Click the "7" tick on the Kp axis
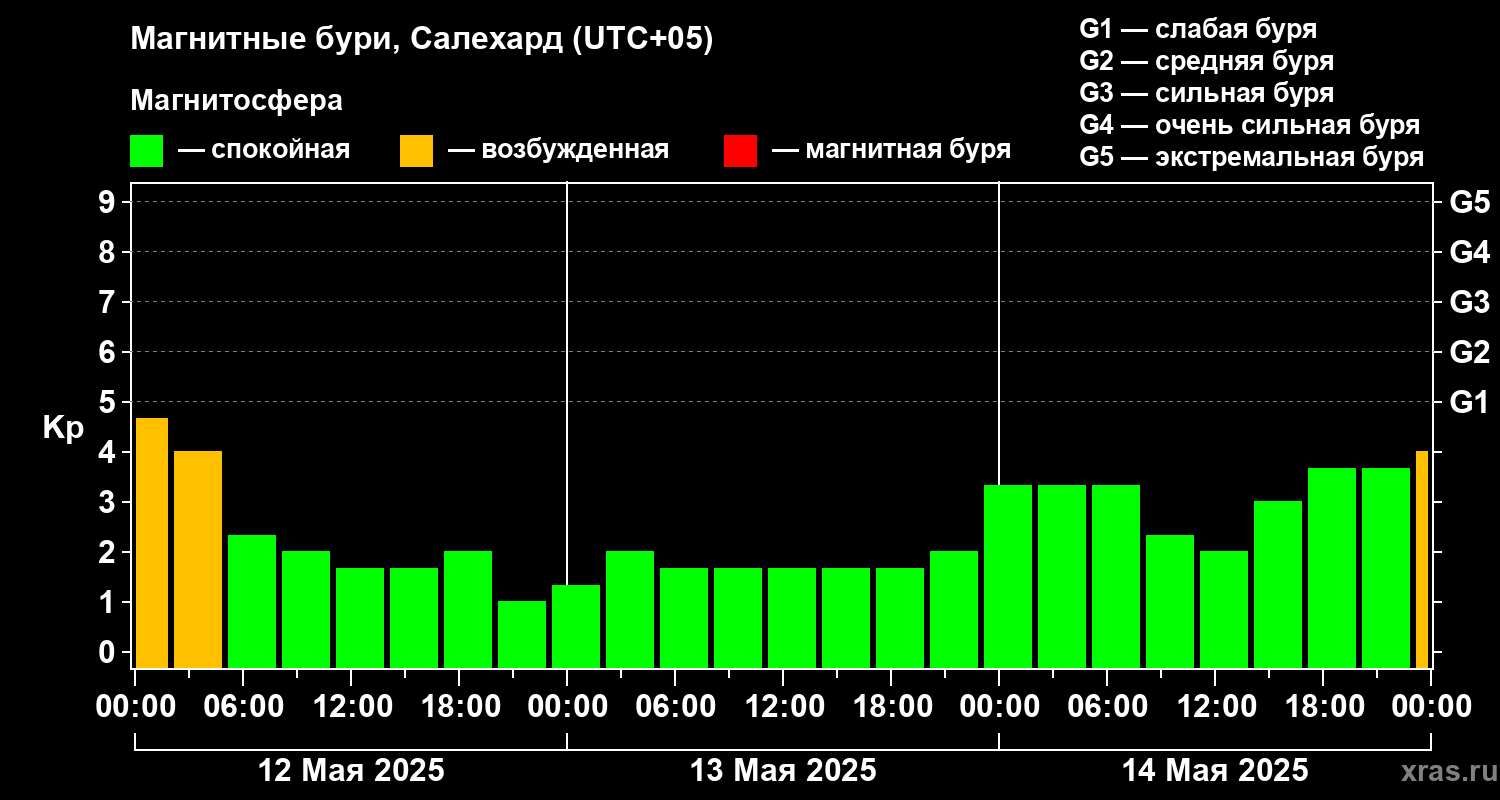This screenshot has width=1500, height=800. click(x=109, y=302)
